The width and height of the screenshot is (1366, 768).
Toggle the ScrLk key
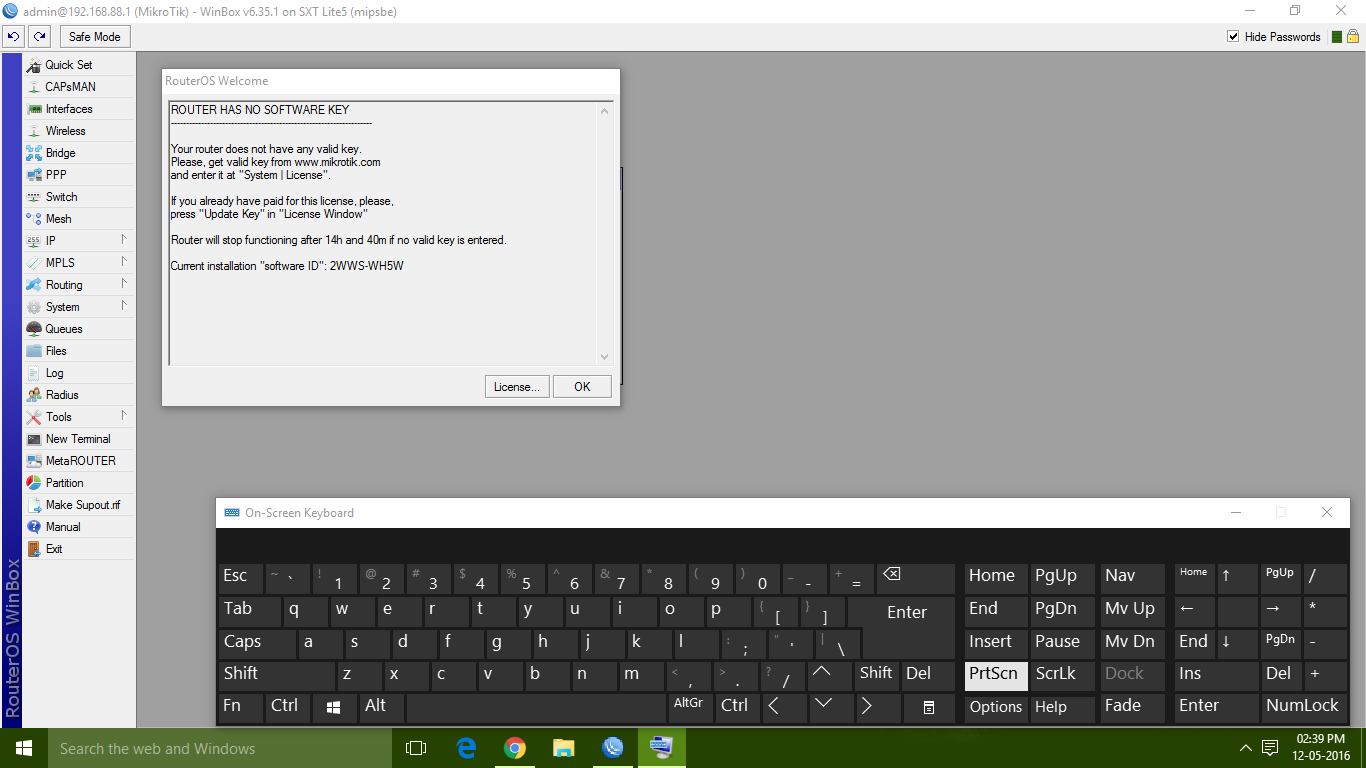pyautogui.click(x=1063, y=676)
